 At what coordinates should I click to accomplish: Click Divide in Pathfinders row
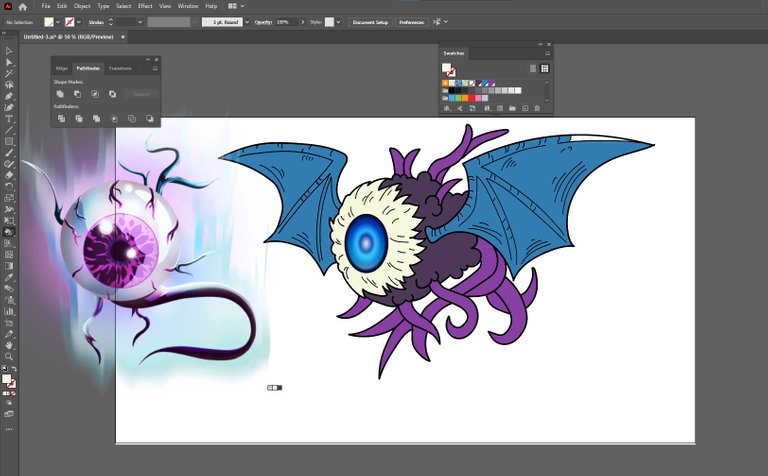61,119
